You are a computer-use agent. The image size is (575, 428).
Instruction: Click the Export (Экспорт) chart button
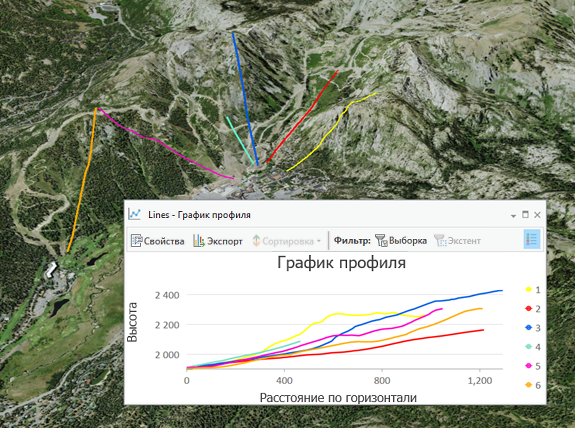(x=218, y=241)
